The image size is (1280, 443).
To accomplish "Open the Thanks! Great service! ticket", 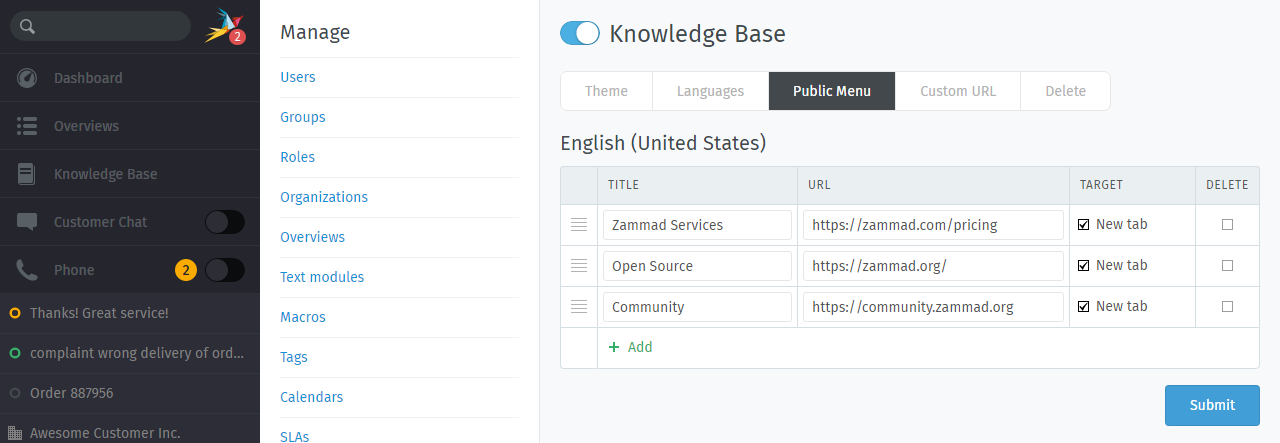I will pos(130,313).
